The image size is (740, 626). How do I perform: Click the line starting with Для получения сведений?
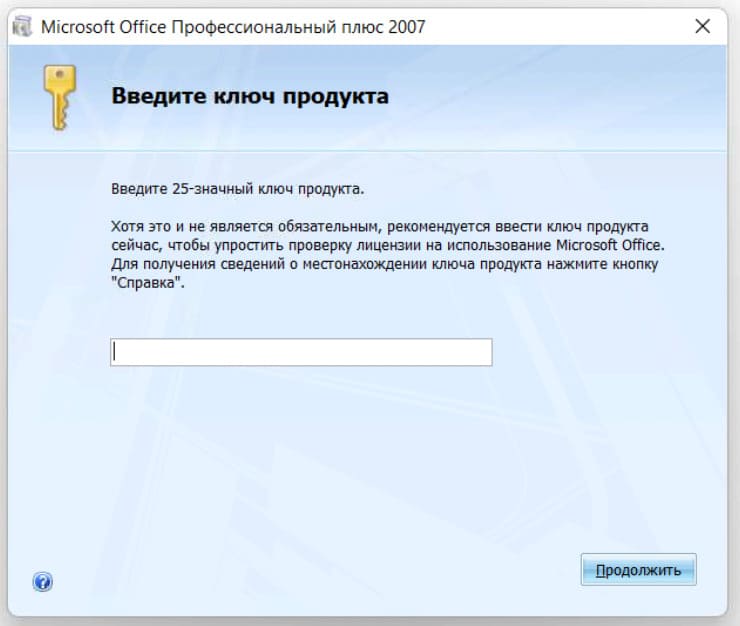tap(386, 263)
